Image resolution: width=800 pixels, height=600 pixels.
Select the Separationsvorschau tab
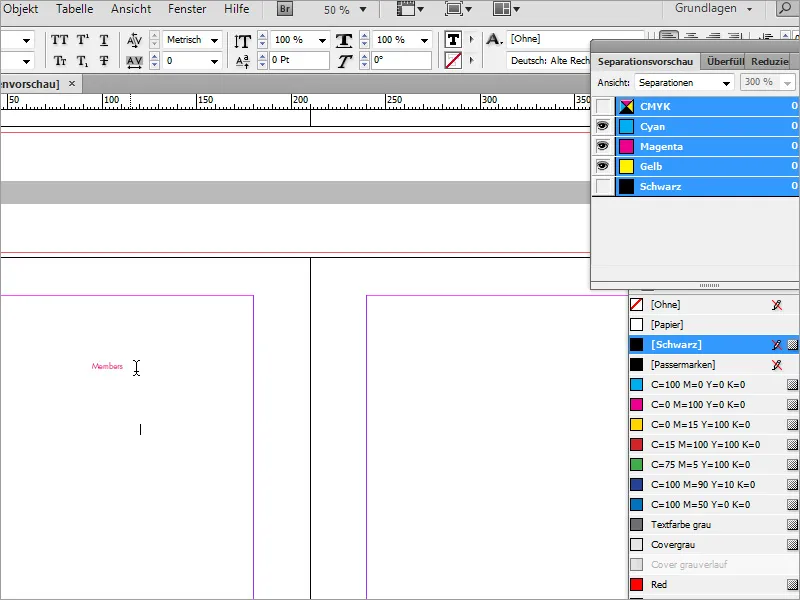point(645,61)
